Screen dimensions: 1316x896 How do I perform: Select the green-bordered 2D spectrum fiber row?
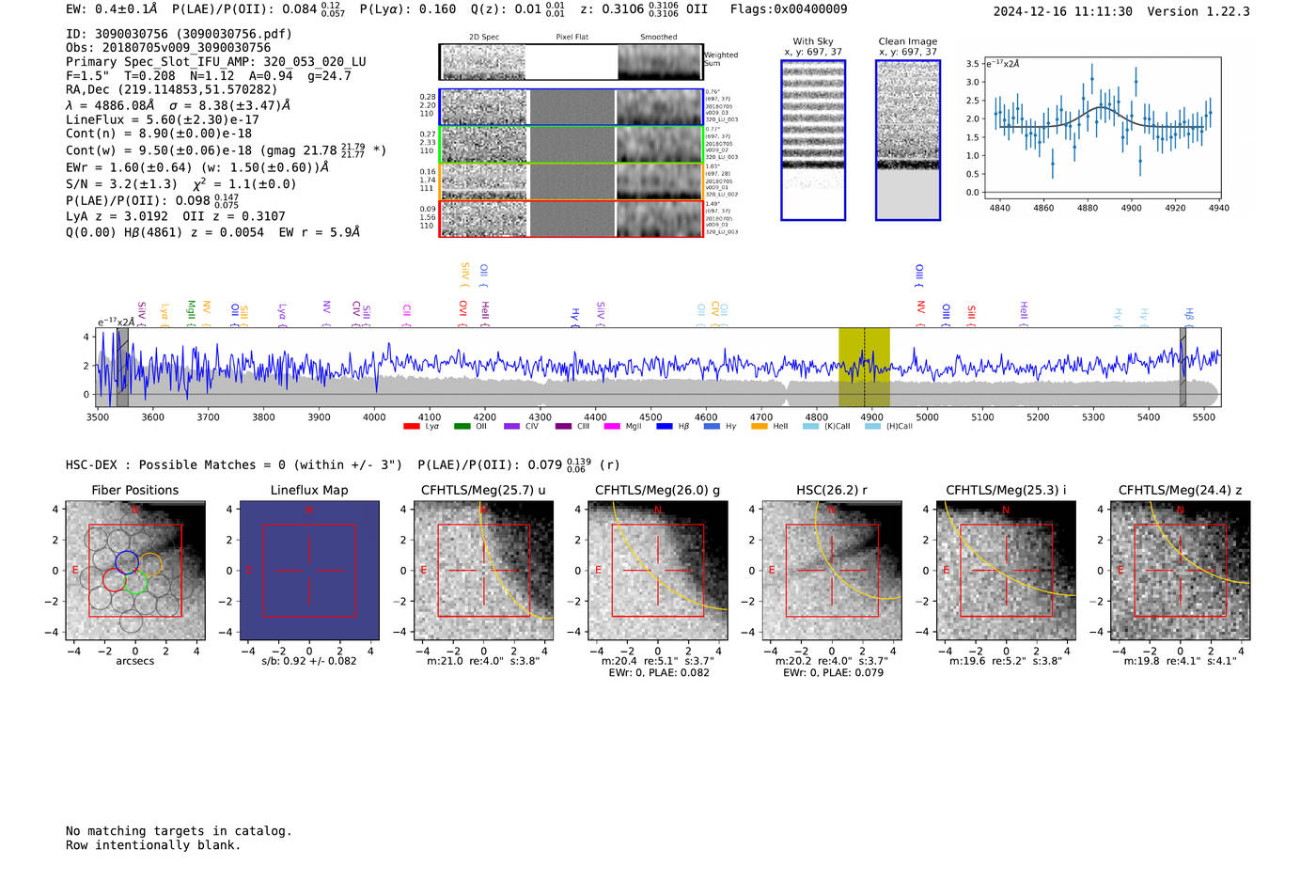(x=571, y=145)
